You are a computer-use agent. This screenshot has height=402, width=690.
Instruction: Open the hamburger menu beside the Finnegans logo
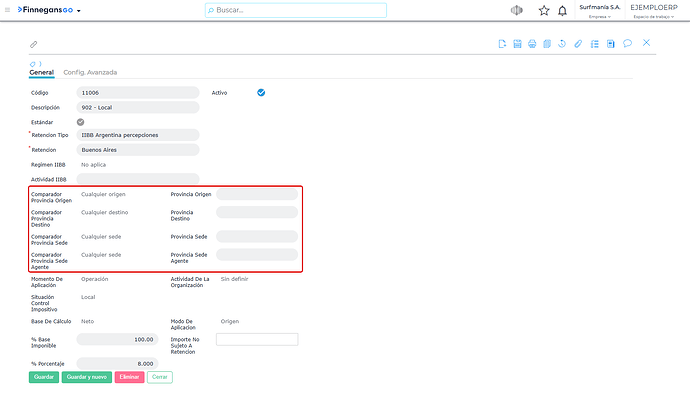[7, 10]
